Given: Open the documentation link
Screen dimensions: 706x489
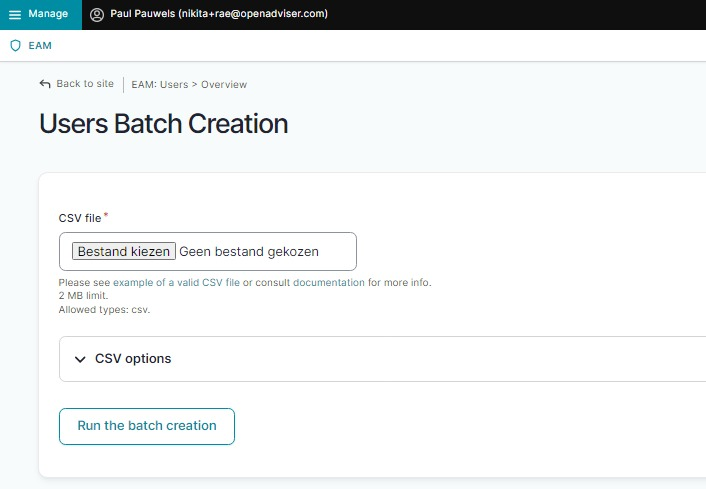Looking at the screenshot, I should [329, 283].
